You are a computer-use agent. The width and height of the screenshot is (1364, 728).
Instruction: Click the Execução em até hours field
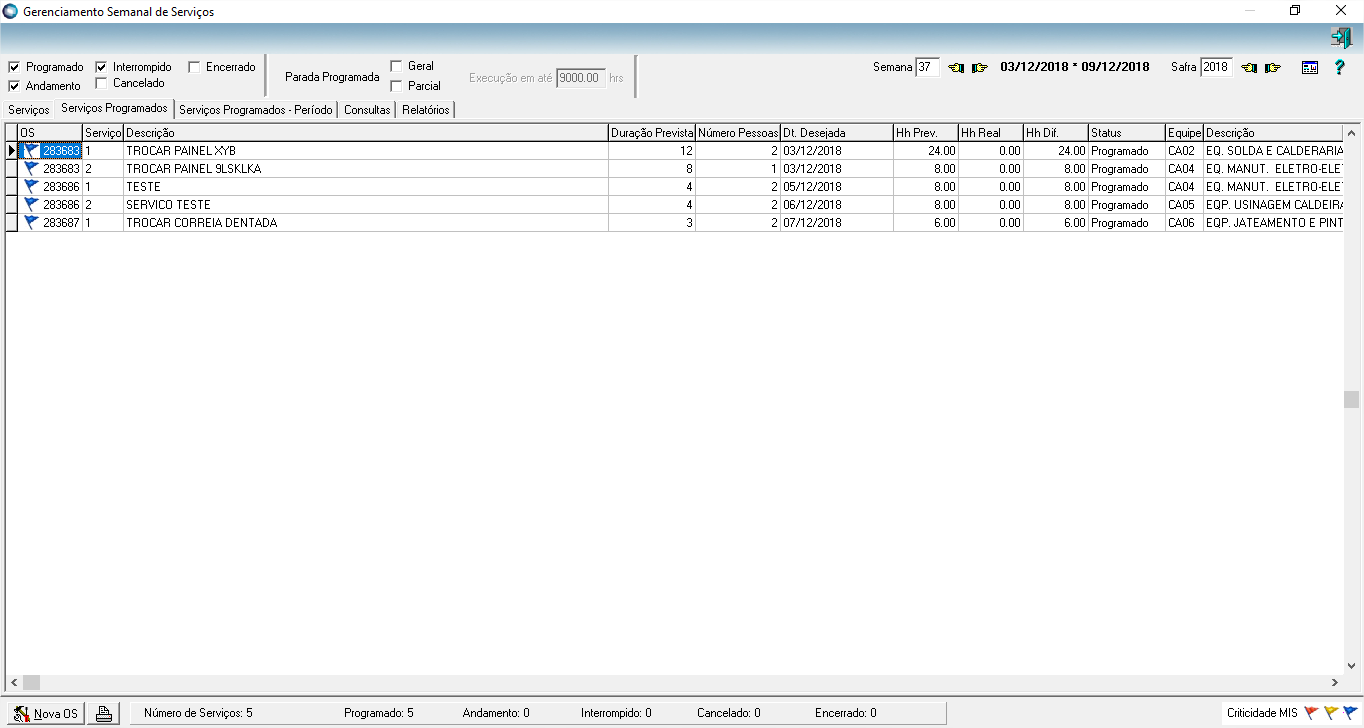click(581, 77)
